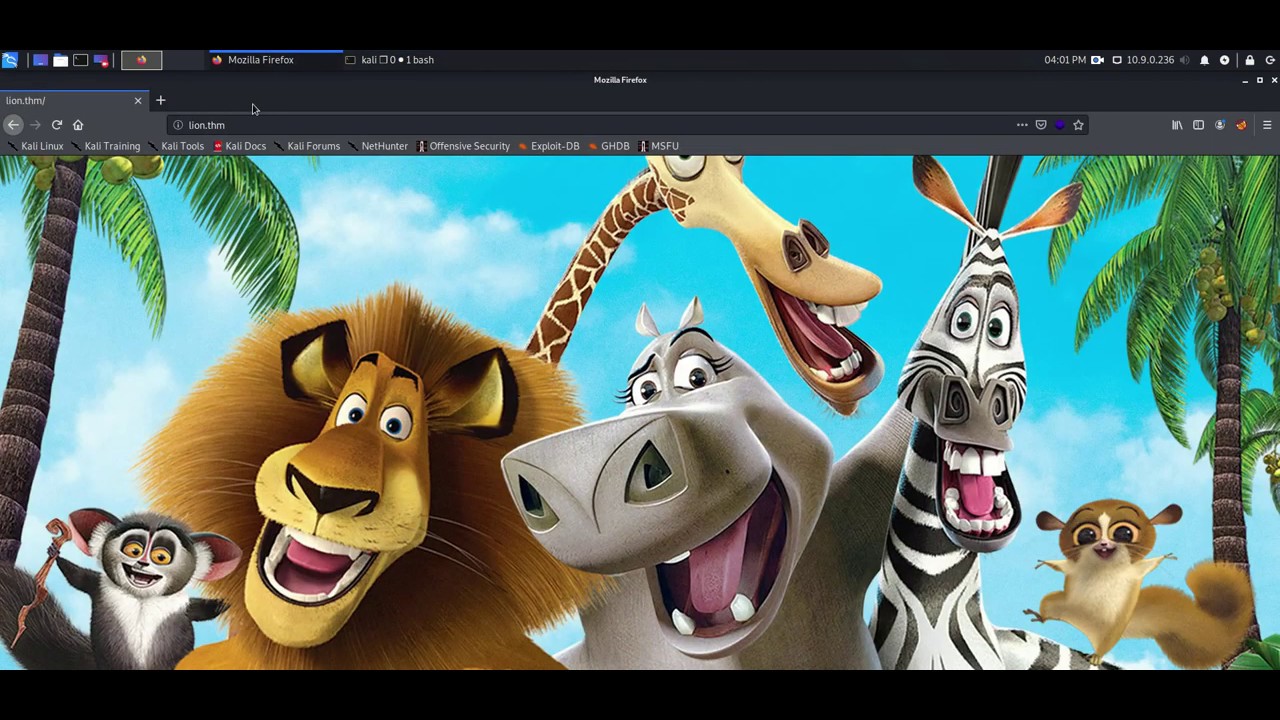Open the Kali Training bookmark
The image size is (1280, 720).
point(105,146)
